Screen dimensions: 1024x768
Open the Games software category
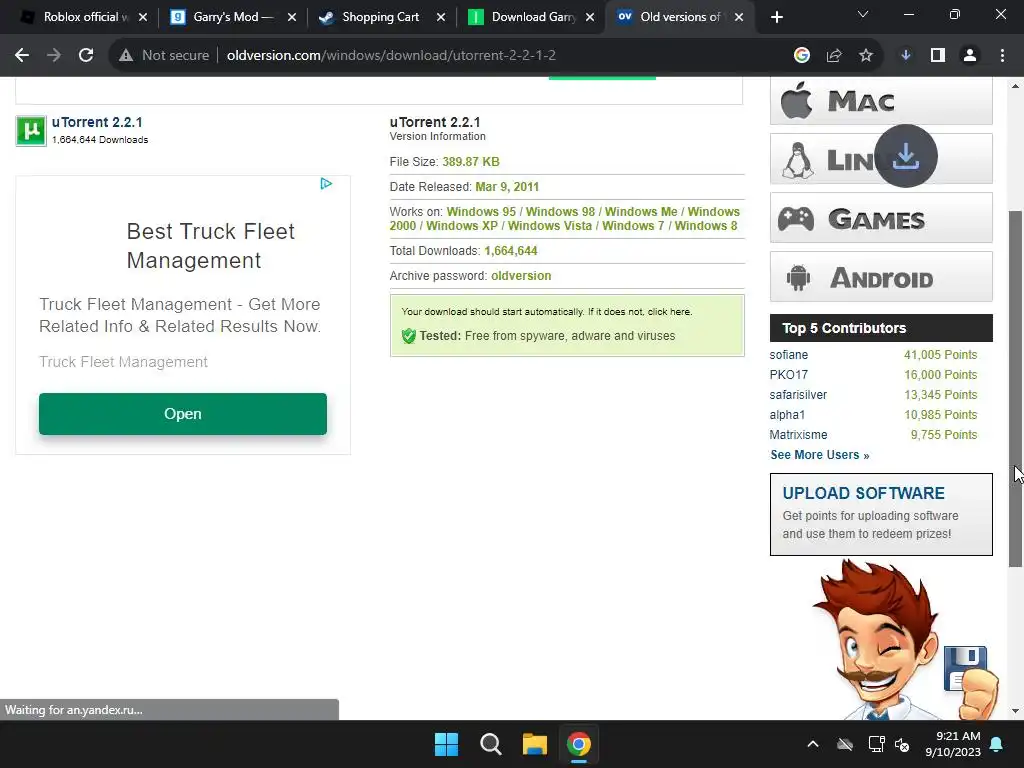click(881, 218)
